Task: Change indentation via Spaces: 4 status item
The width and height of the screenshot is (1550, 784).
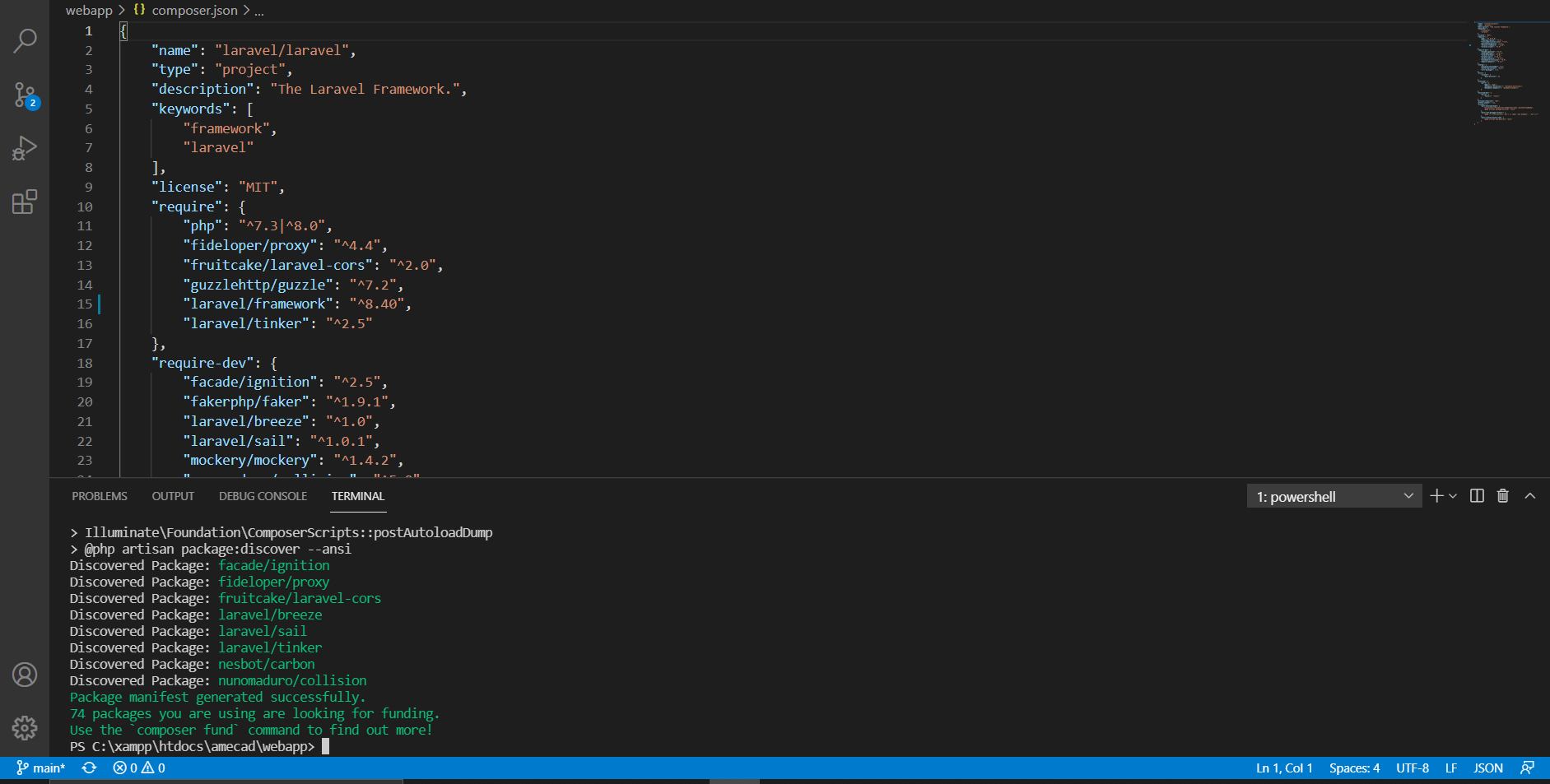Action: click(1354, 768)
